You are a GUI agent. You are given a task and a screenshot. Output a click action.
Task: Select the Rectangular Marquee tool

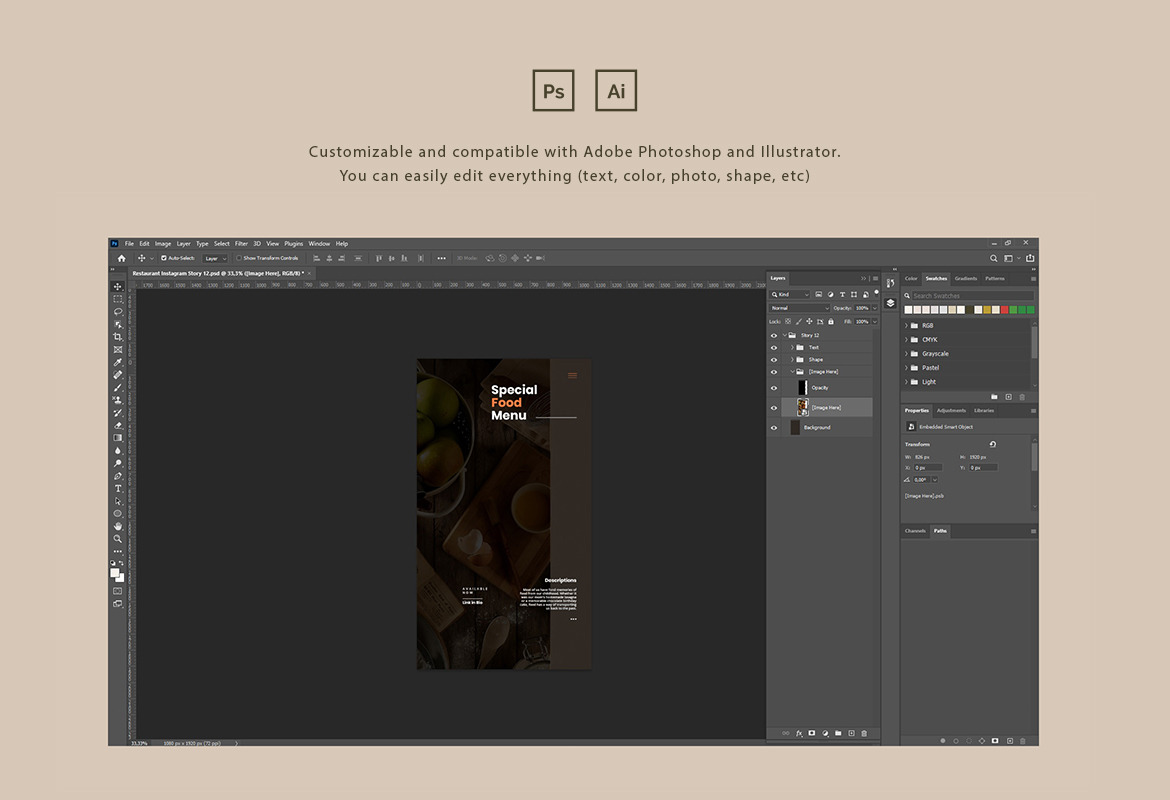click(x=118, y=299)
